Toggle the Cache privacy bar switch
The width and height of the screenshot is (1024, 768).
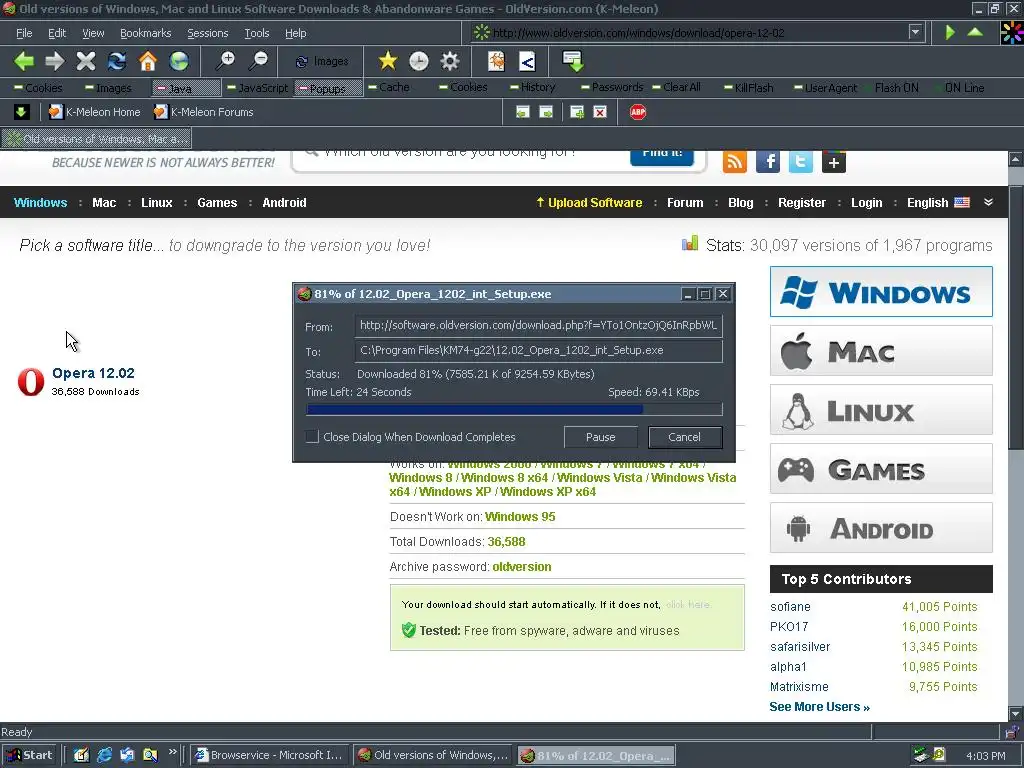(389, 88)
